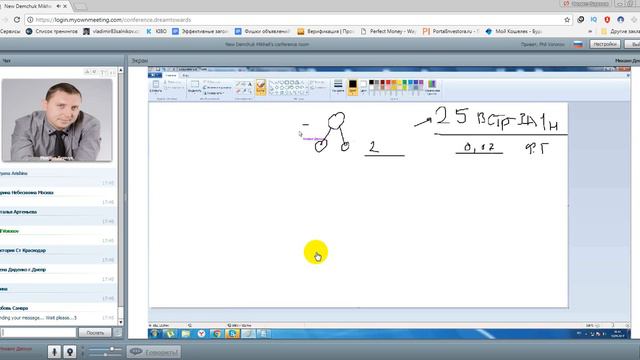Open Chrome from the shared taskbar
This screenshot has height=360, width=640.
tap(217, 333)
